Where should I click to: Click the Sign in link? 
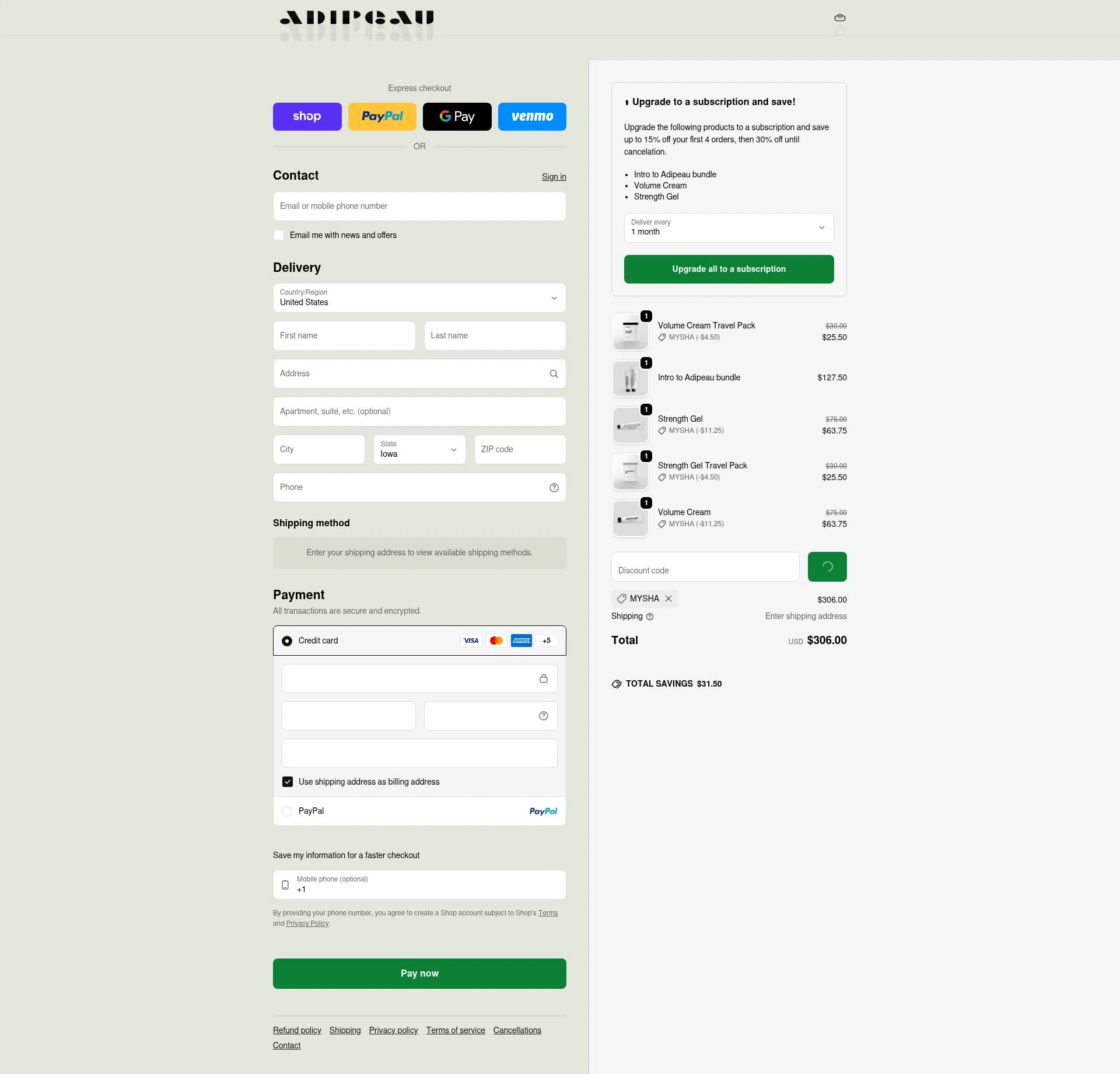[x=553, y=177]
